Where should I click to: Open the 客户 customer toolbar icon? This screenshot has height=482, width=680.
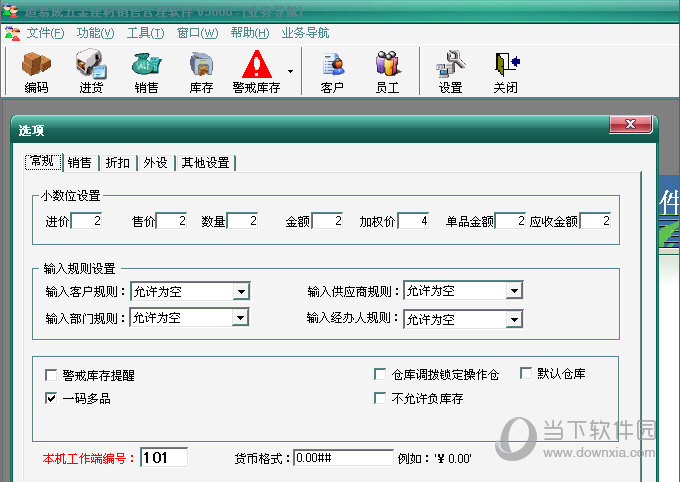click(x=332, y=72)
